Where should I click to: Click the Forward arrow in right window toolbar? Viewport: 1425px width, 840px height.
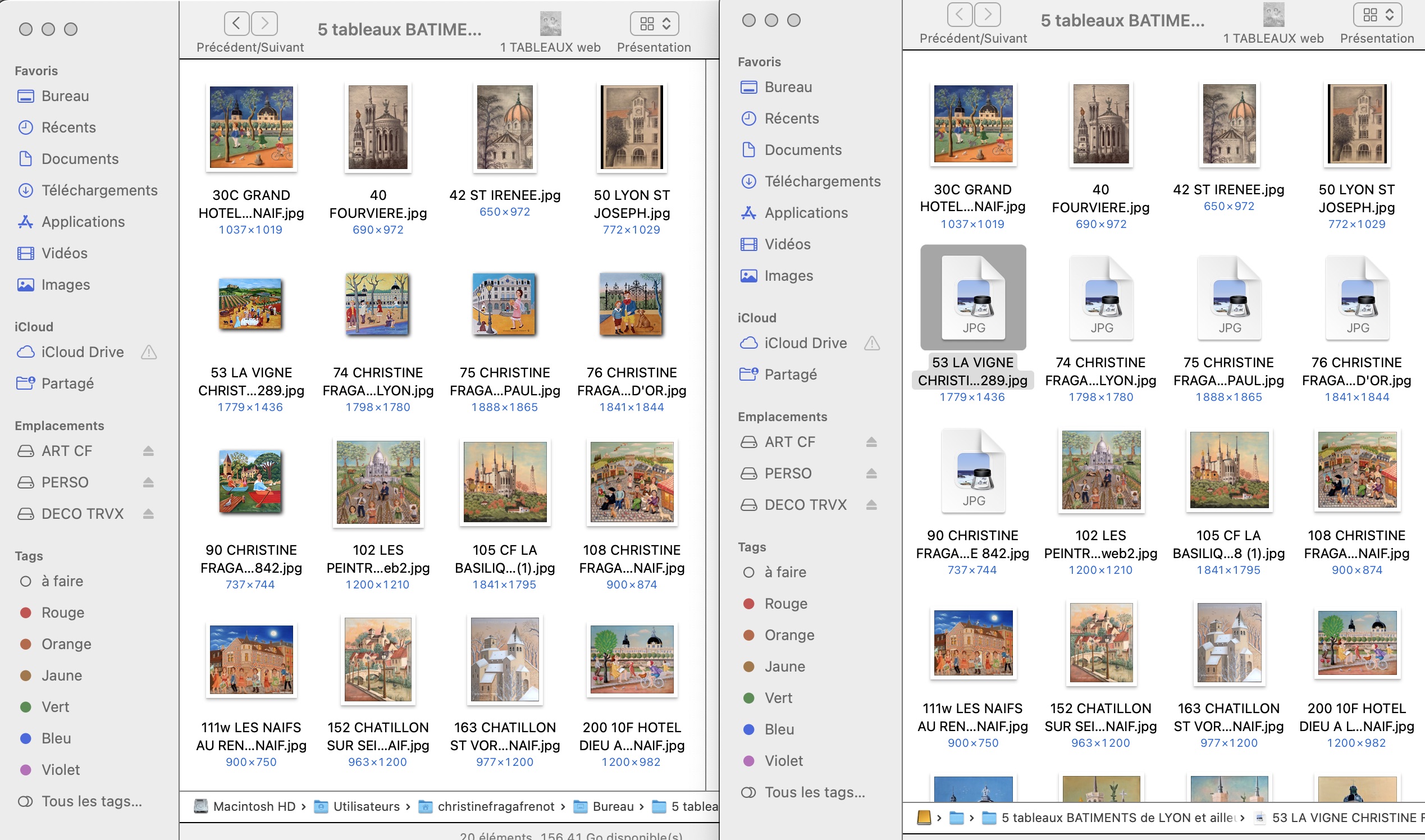[987, 14]
